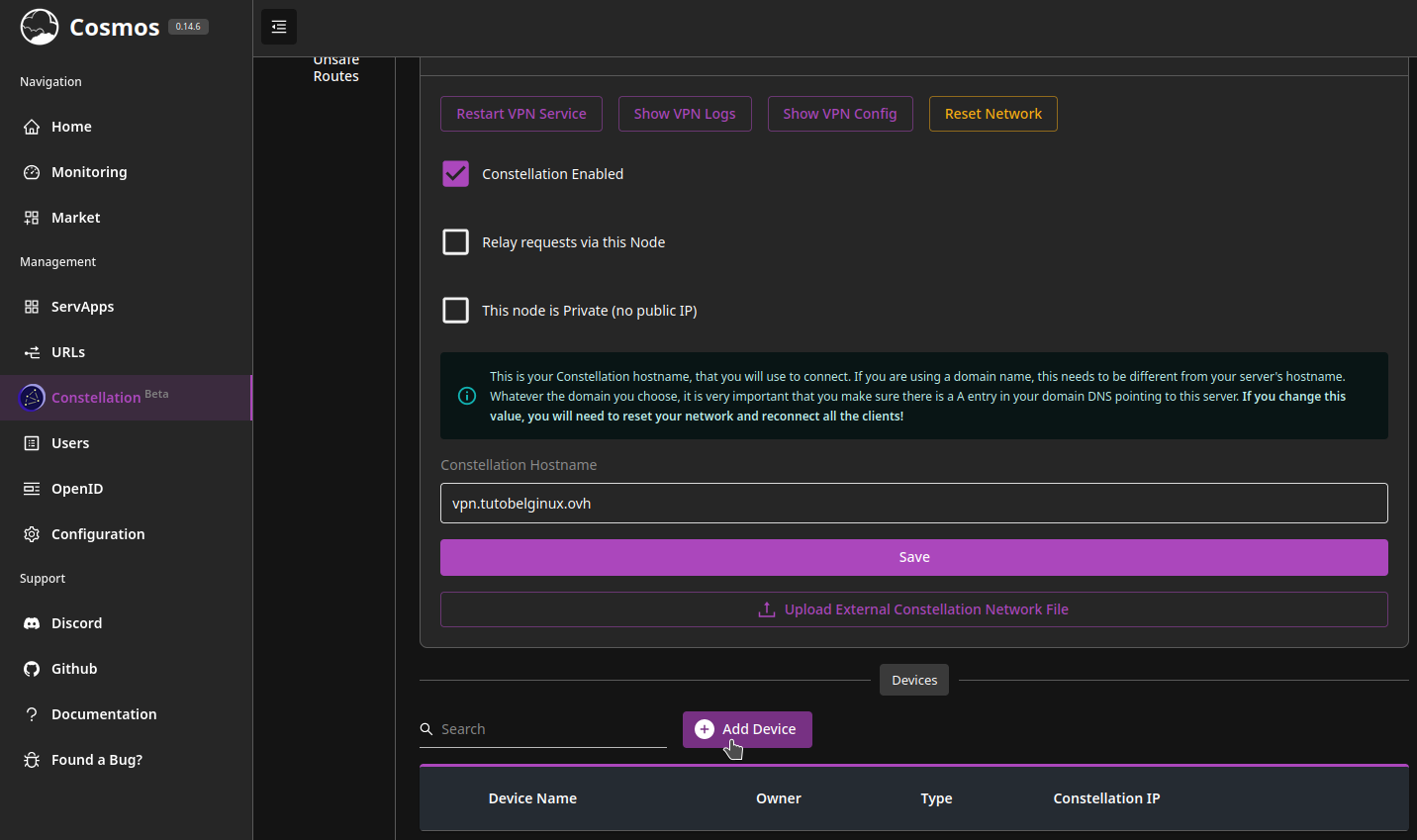The image size is (1417, 840).
Task: Click the device Search field
Action: click(x=543, y=729)
